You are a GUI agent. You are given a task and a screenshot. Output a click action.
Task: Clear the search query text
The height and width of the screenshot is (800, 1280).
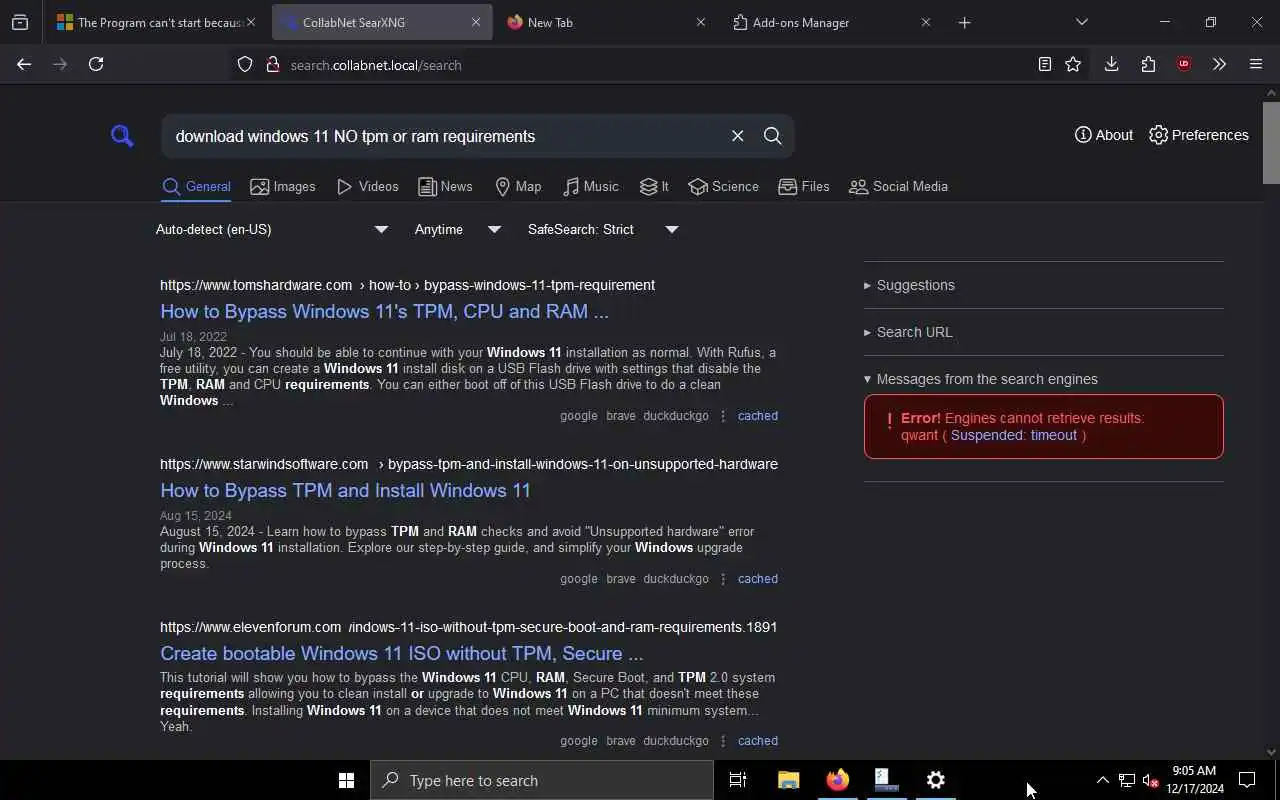(x=737, y=136)
